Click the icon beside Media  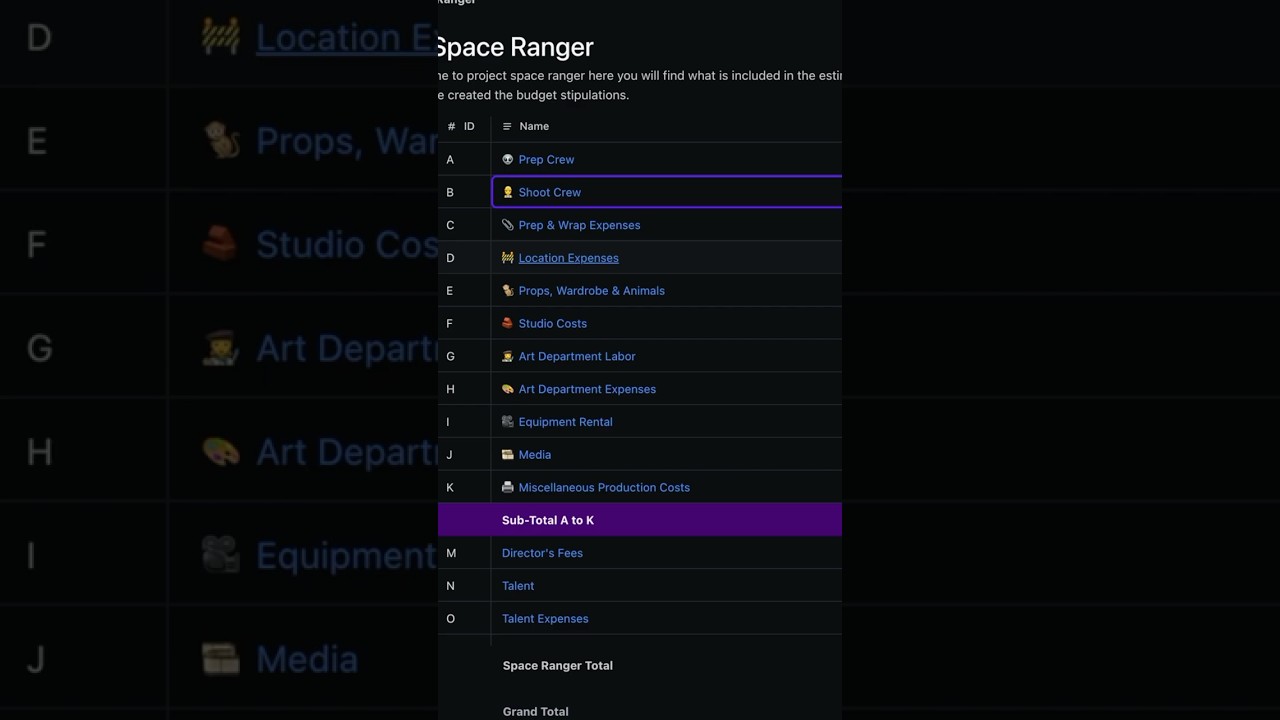[508, 455]
